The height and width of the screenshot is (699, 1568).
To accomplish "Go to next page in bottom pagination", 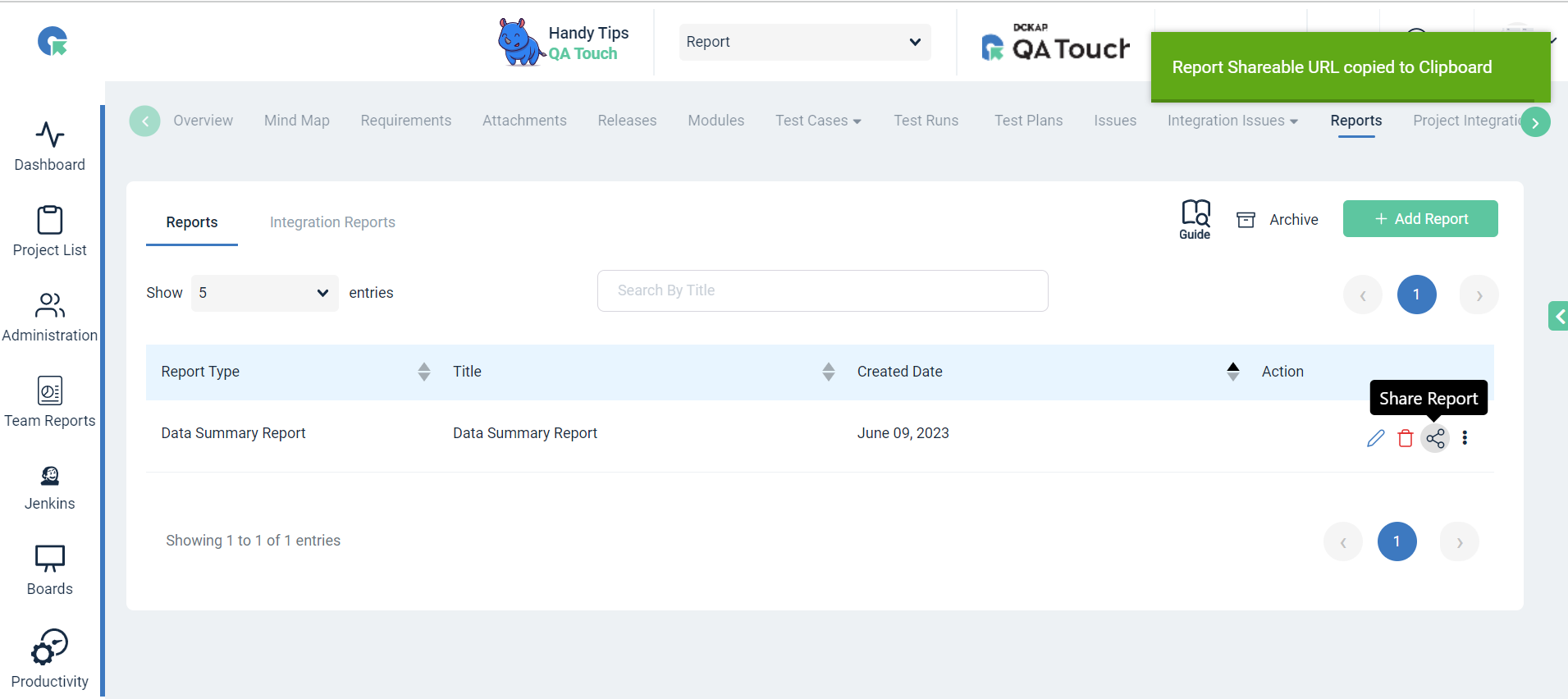I will point(1460,541).
